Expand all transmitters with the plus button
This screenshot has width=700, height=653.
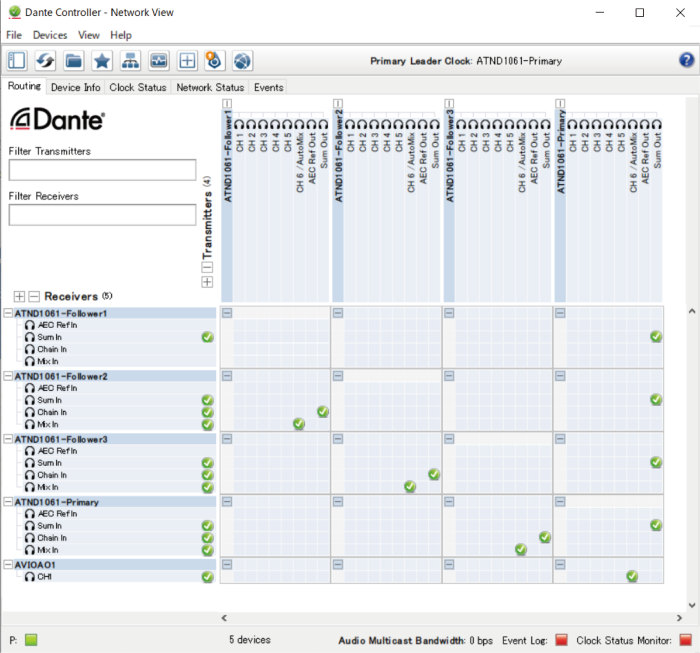coord(207,282)
